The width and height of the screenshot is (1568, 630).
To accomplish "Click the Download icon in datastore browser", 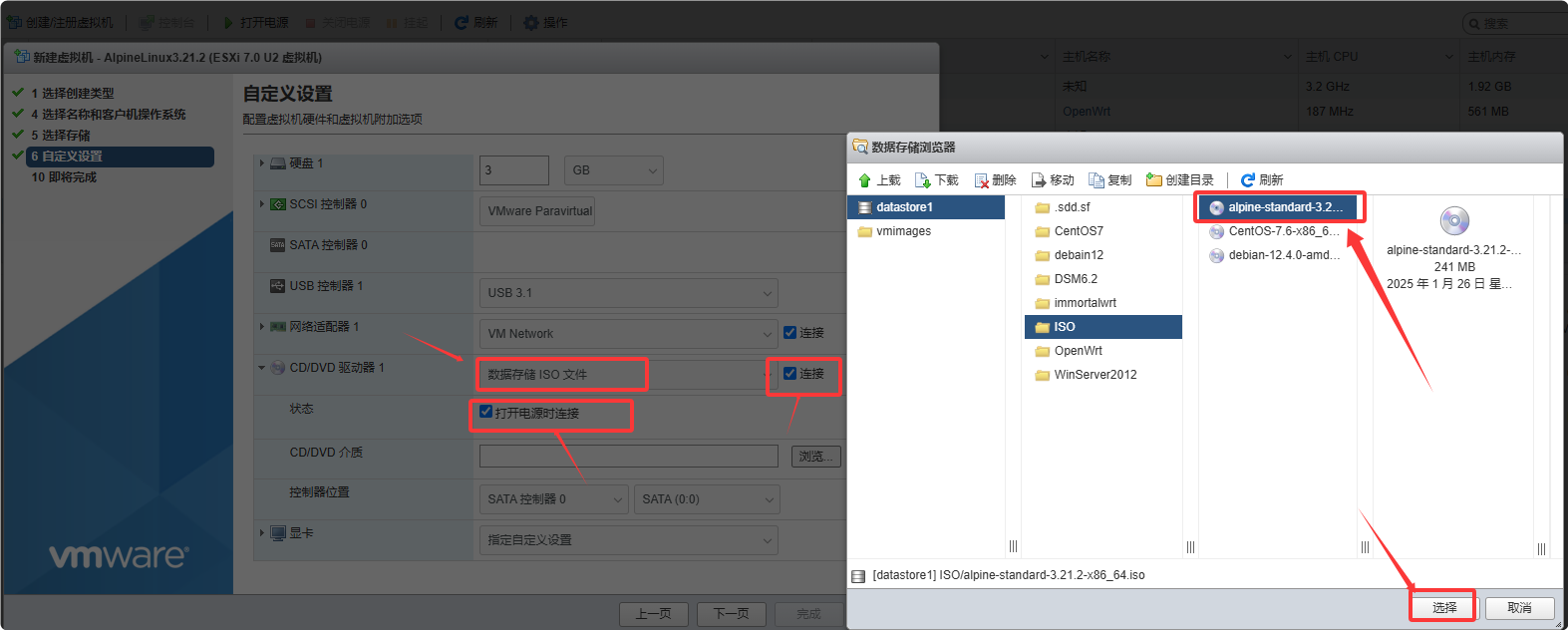I will (923, 180).
